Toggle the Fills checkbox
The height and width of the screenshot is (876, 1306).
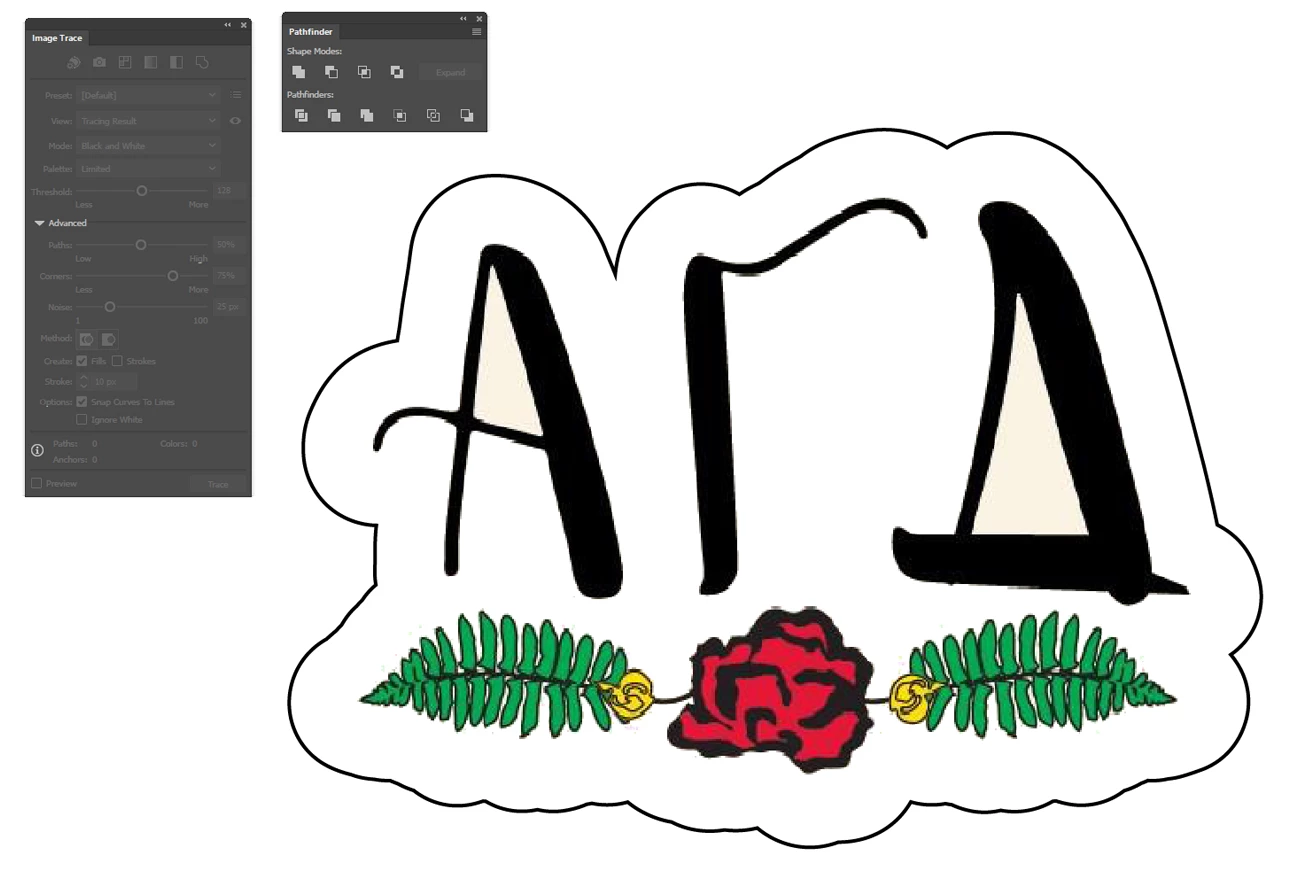click(82, 361)
